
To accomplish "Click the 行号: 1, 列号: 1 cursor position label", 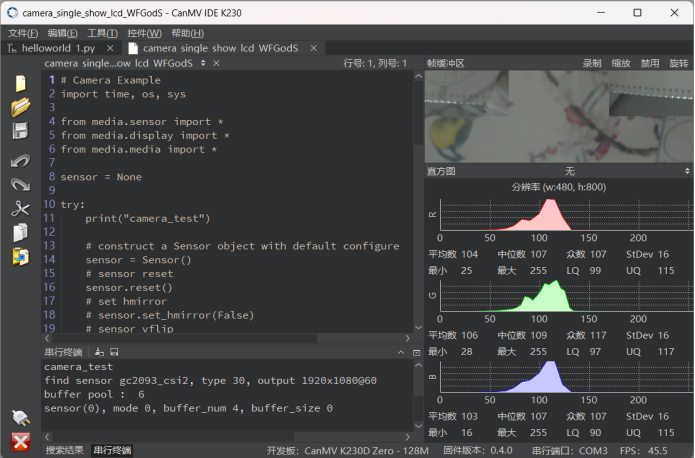I will coord(375,63).
